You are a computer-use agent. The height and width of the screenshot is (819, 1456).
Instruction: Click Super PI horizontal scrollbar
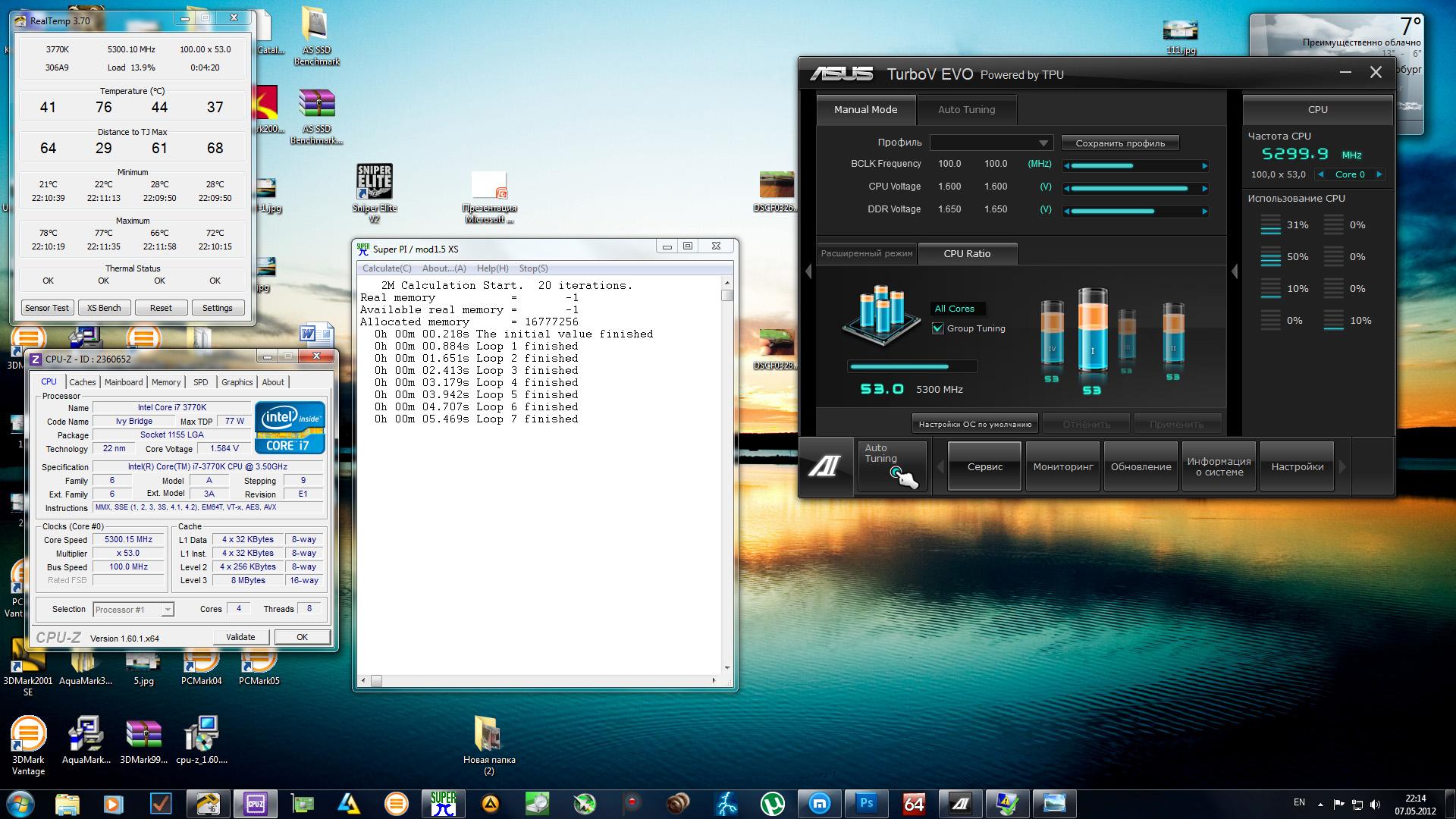(539, 680)
